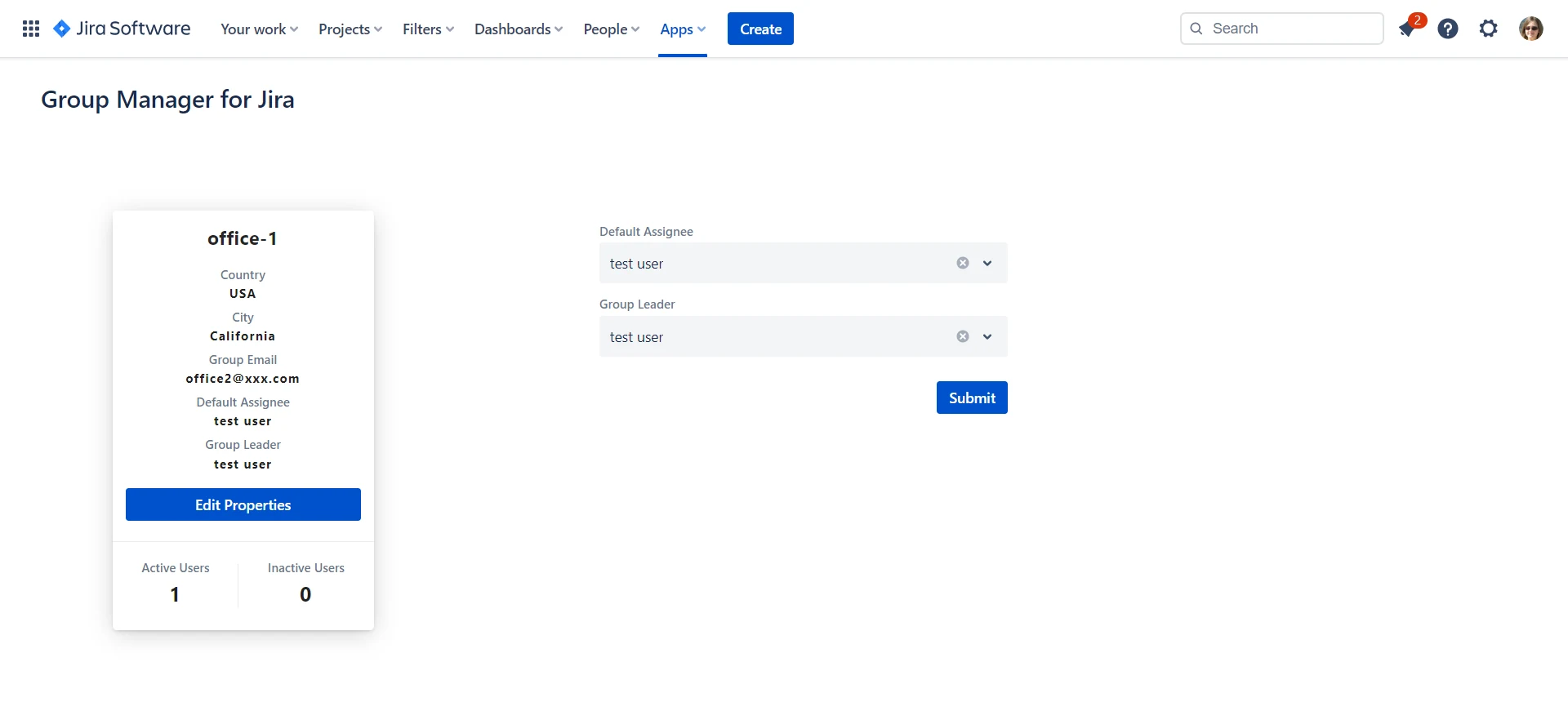Open the notifications bell icon
Screen dimensions: 1568x702
pos(1407,29)
